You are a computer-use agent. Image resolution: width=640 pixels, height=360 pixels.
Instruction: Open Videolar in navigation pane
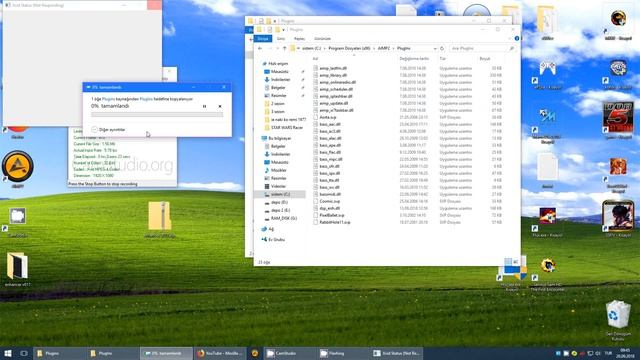click(x=278, y=186)
